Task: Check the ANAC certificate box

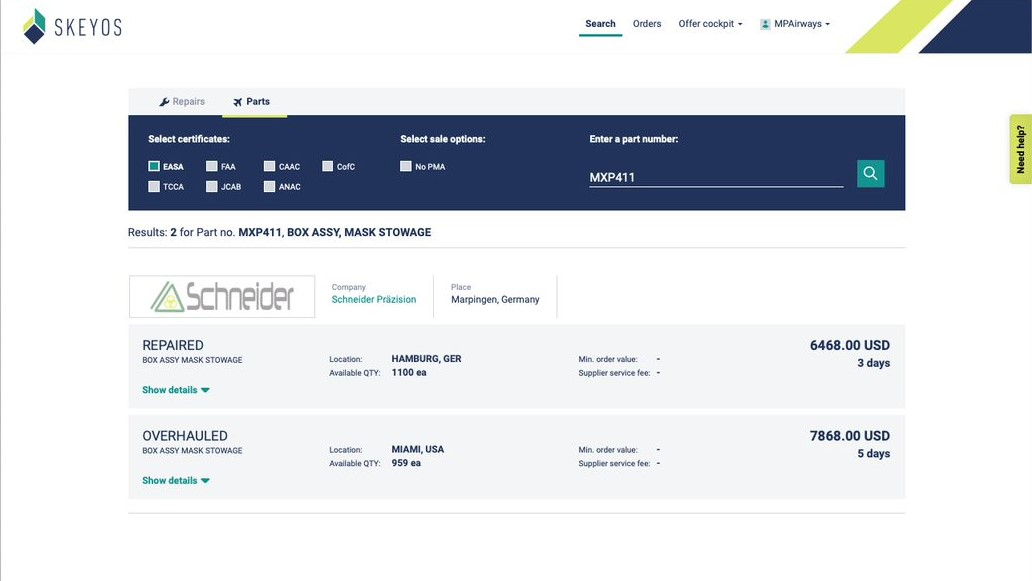Action: click(x=269, y=187)
